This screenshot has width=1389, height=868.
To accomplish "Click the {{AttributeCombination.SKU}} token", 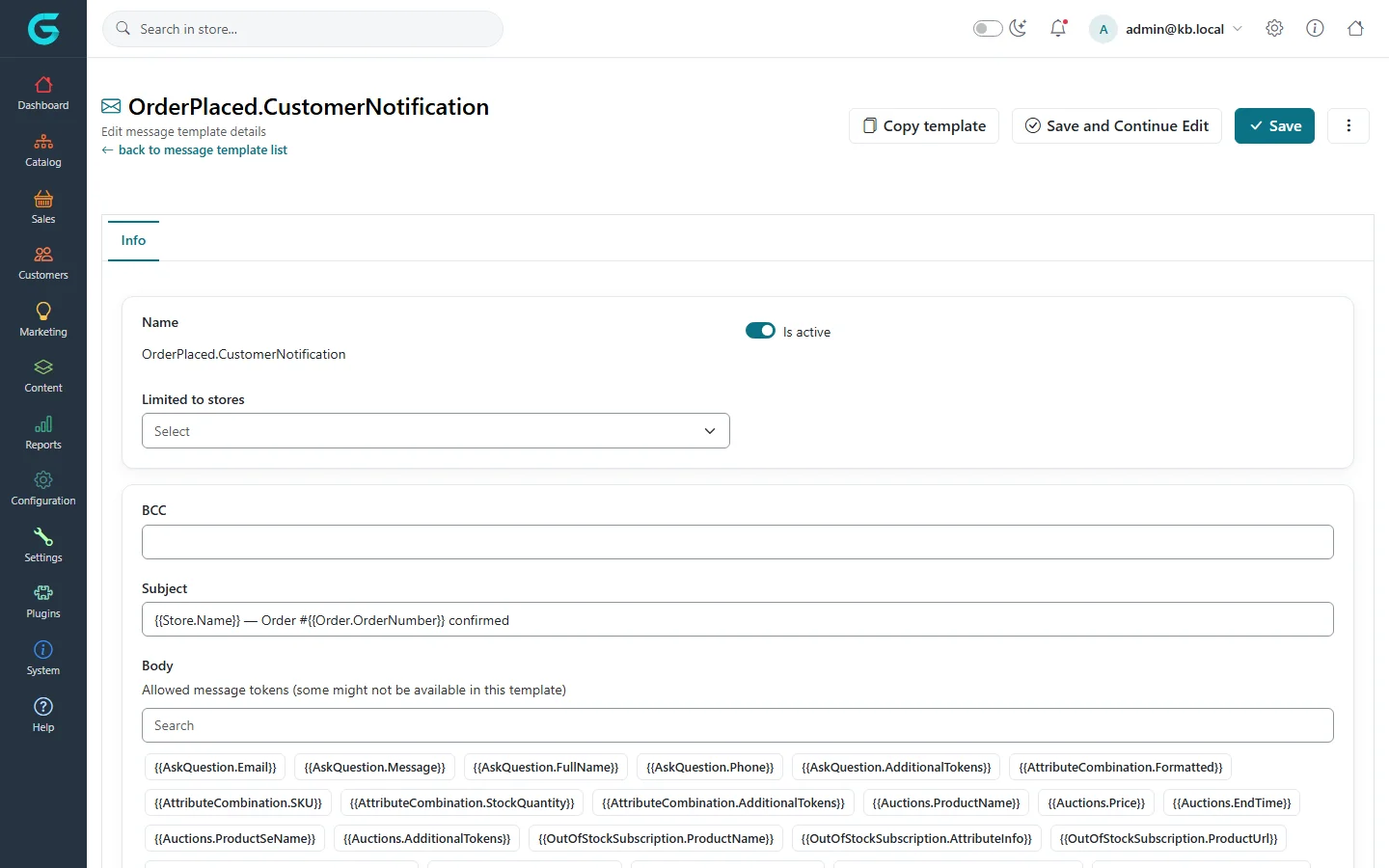I will pyautogui.click(x=238, y=803).
